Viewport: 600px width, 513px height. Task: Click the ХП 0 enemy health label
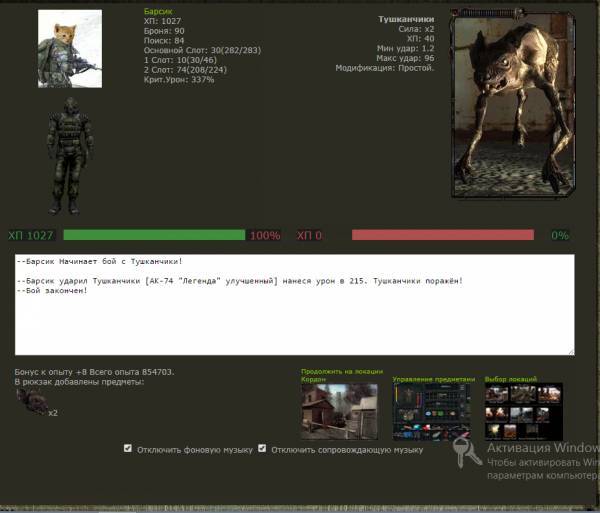[x=309, y=235]
